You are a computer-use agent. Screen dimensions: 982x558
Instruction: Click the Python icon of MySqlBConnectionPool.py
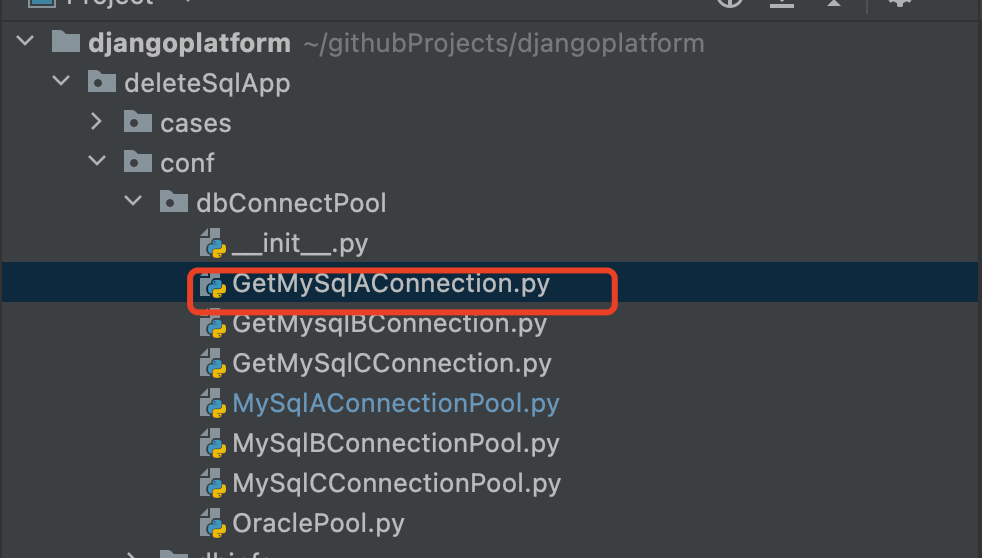213,444
